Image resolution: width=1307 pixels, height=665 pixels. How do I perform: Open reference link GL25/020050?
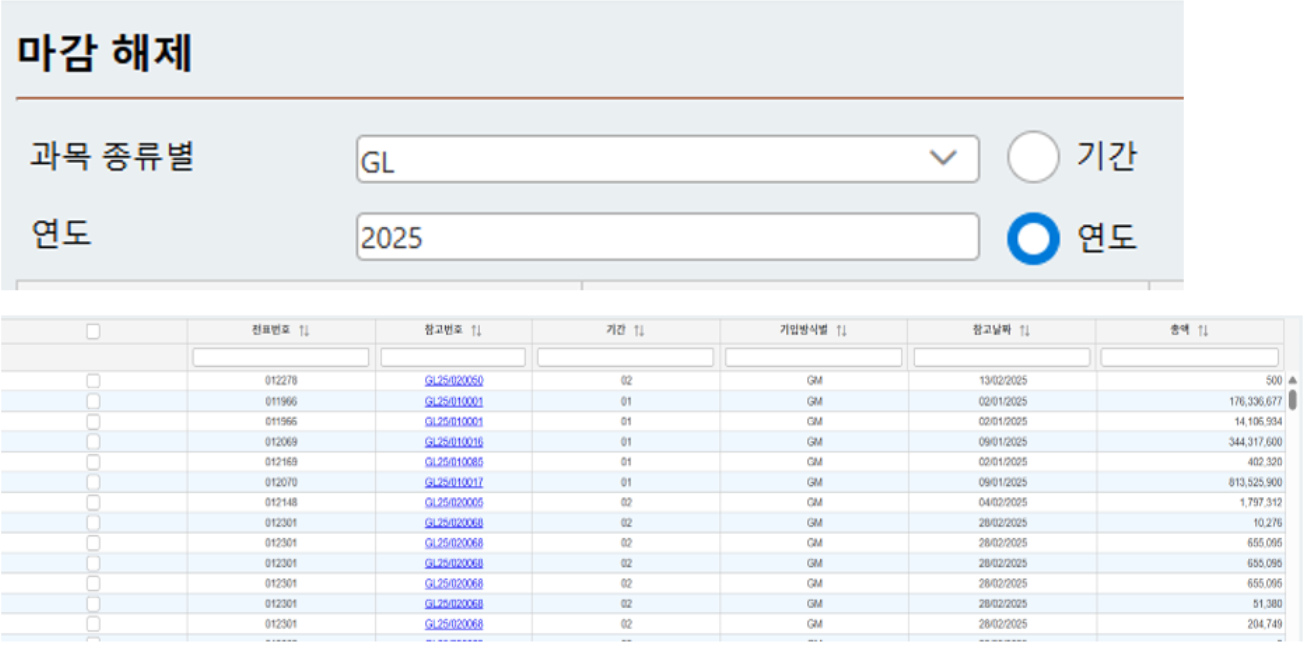(453, 381)
